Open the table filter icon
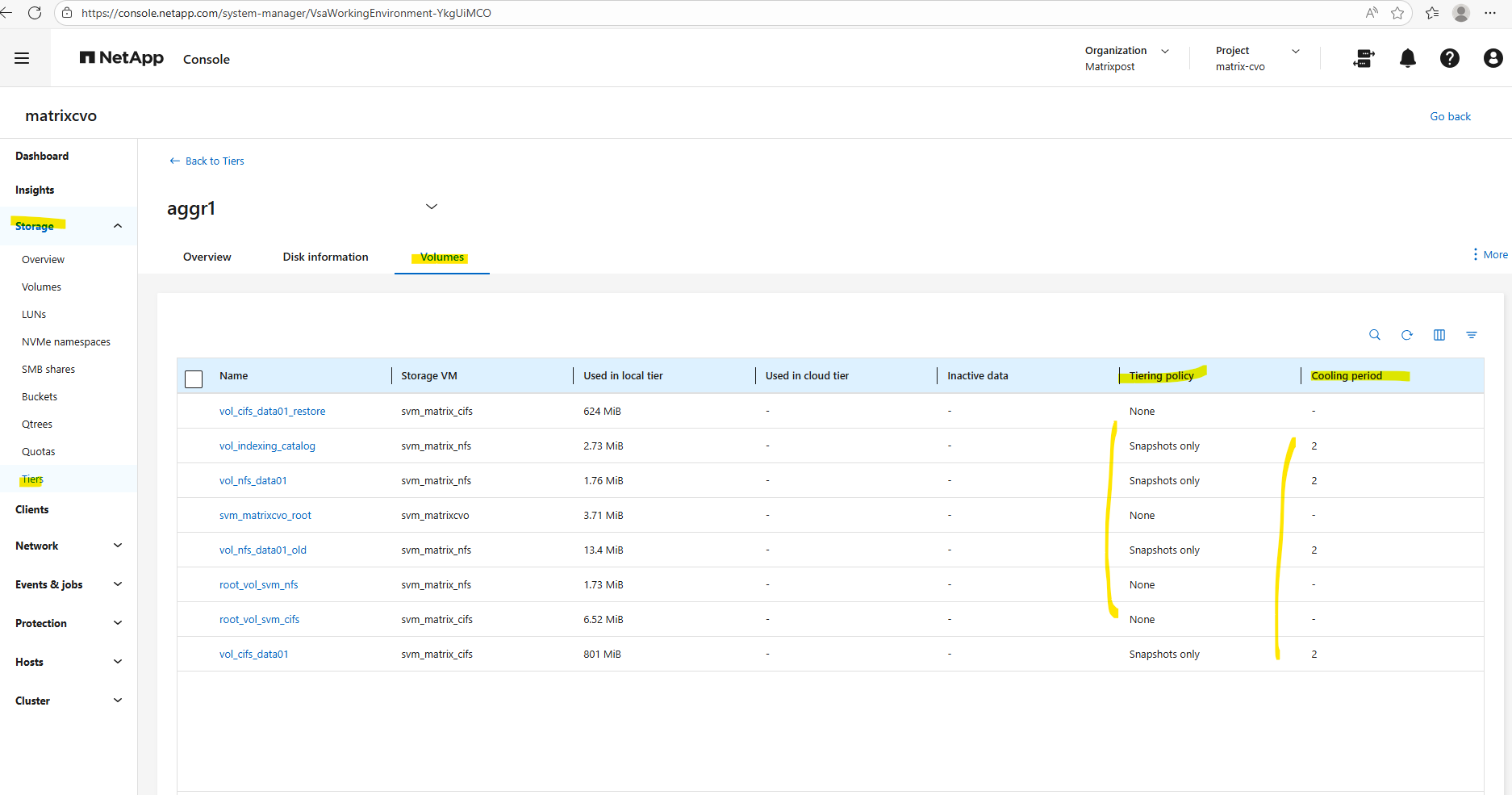The height and width of the screenshot is (795, 1512). [x=1471, y=335]
